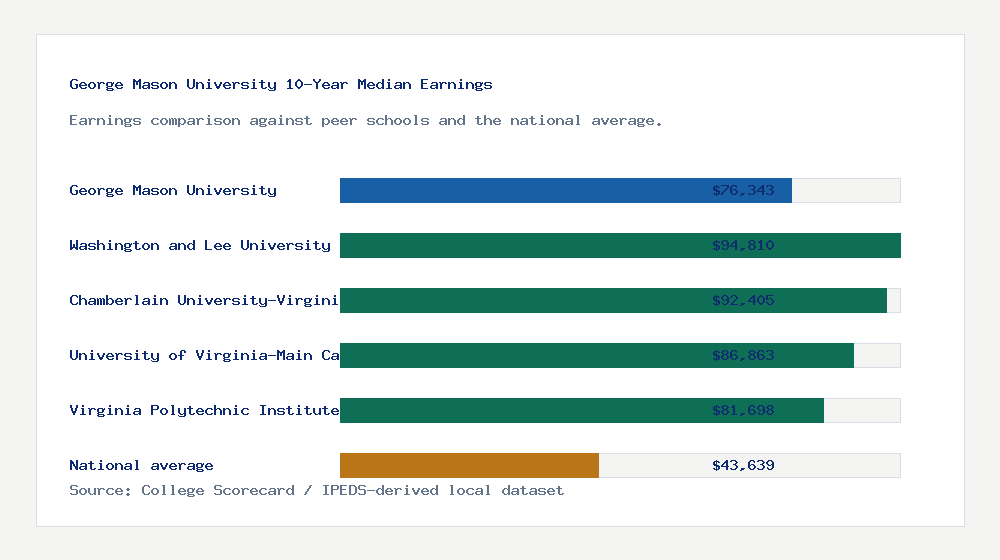
Task: Click the subtitle about peer schools comparison
Action: [x=365, y=121]
